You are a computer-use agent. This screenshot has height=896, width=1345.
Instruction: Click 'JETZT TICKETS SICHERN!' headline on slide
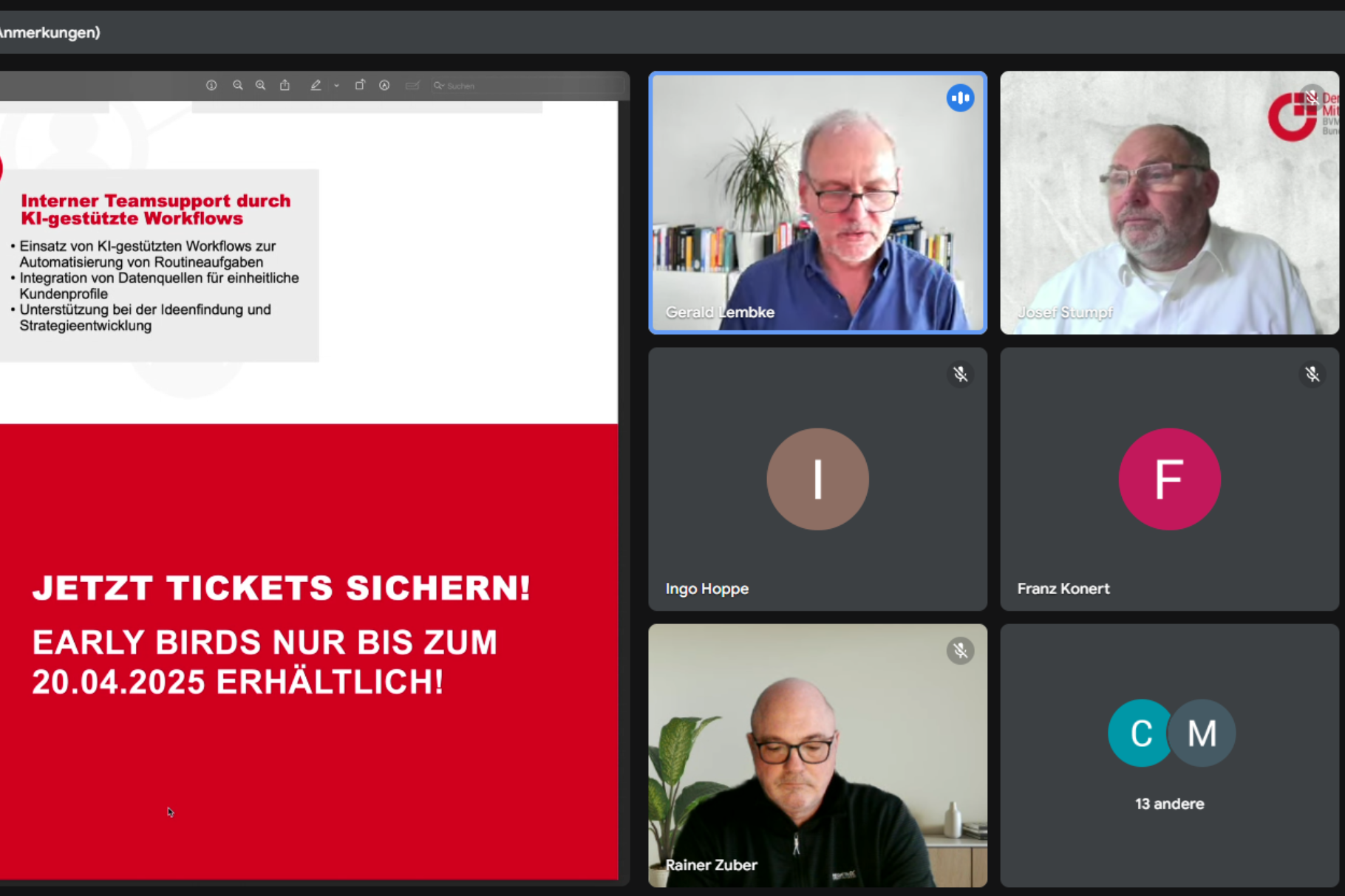click(x=282, y=588)
